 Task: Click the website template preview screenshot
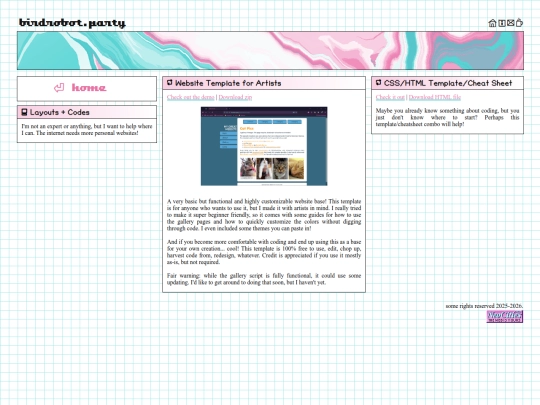tap(264, 146)
